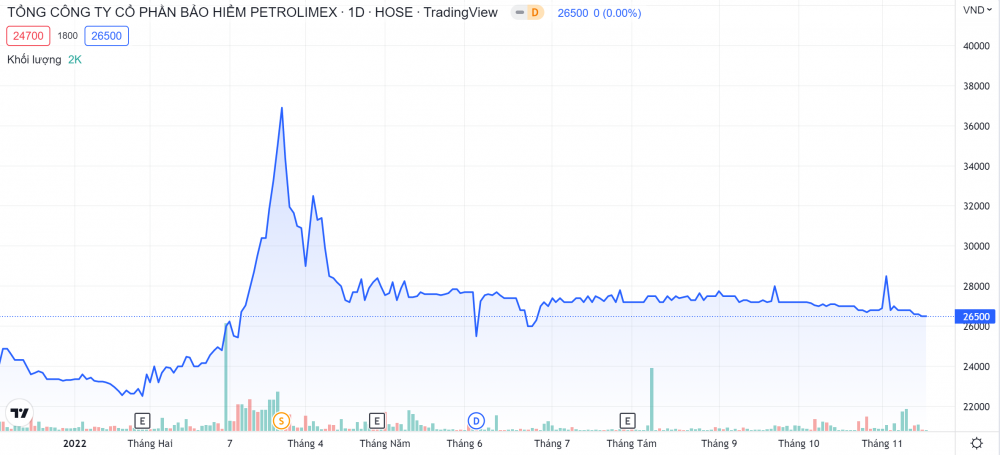Click the 26500 current price axis label
The image size is (1000, 455).
pos(976,317)
